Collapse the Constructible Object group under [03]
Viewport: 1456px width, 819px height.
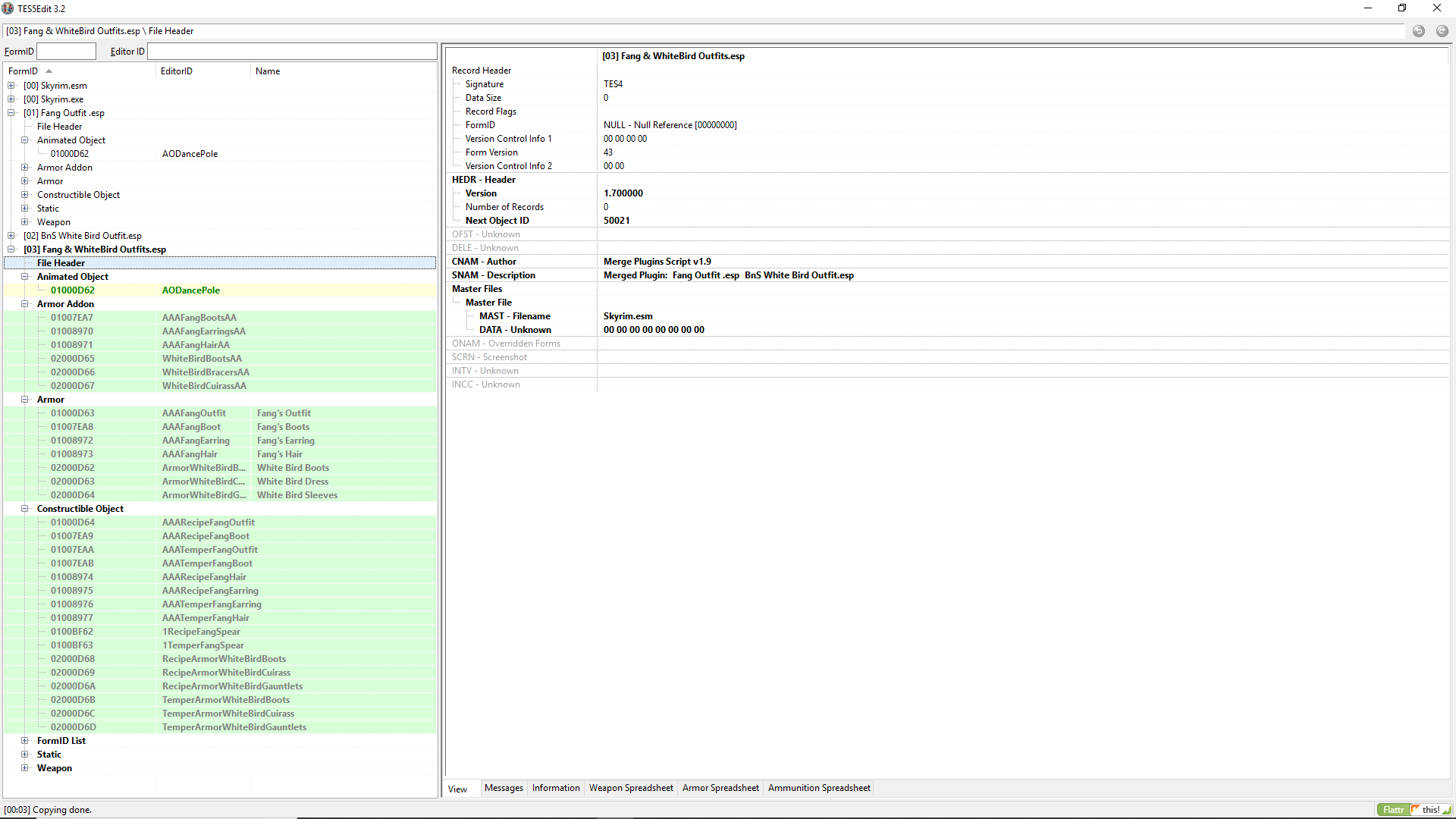click(25, 509)
